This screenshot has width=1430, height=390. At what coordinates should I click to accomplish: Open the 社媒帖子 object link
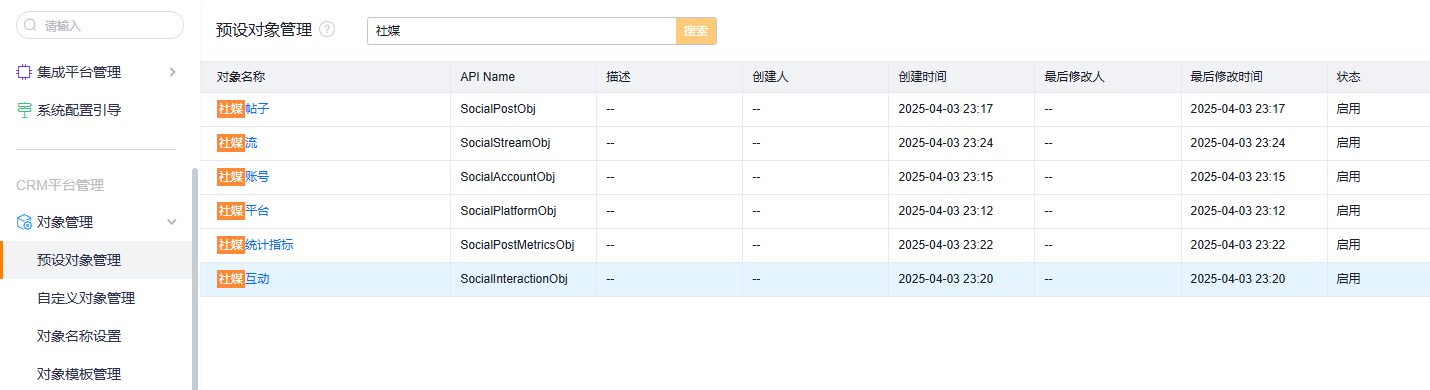pos(243,109)
